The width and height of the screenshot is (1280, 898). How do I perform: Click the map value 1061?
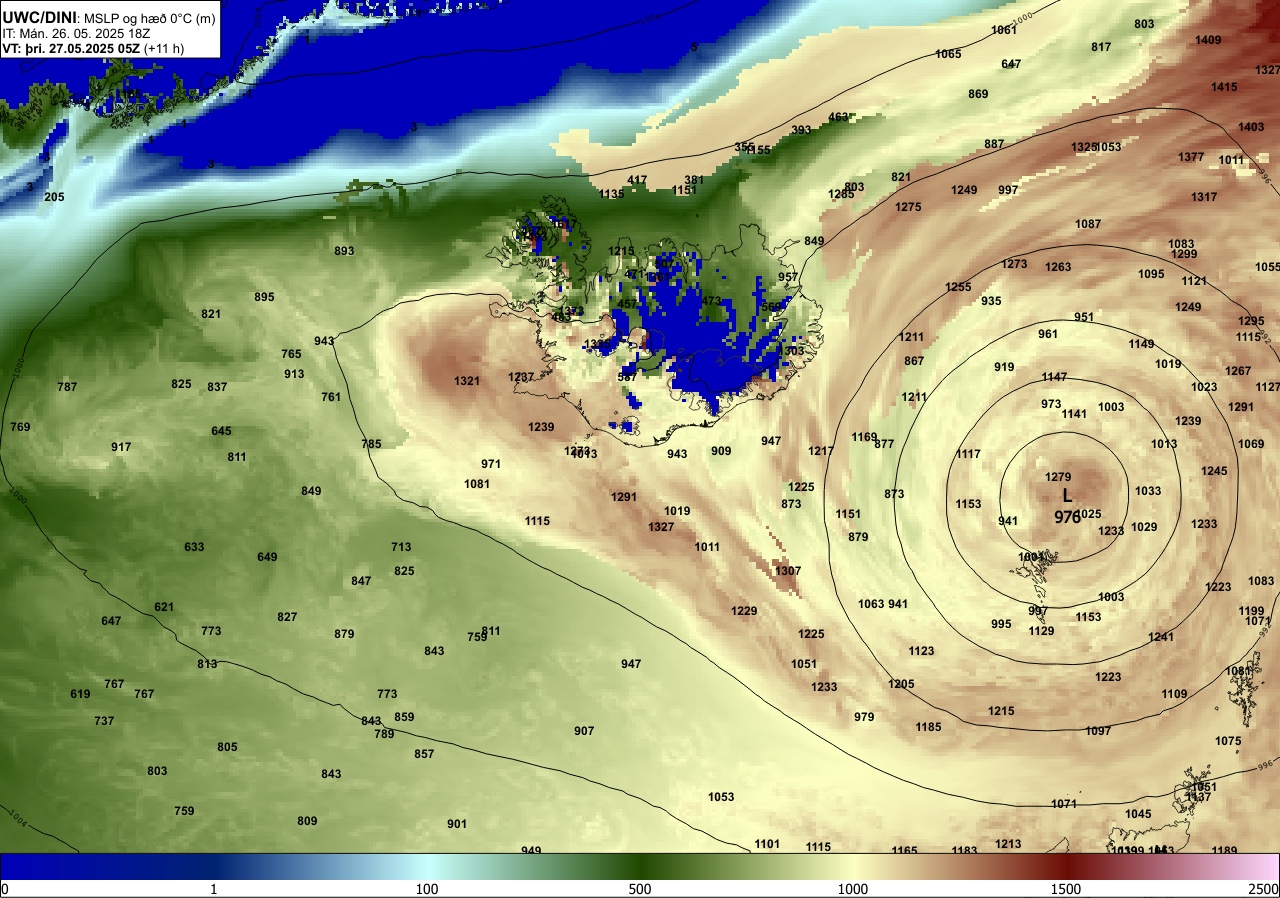1004,30
